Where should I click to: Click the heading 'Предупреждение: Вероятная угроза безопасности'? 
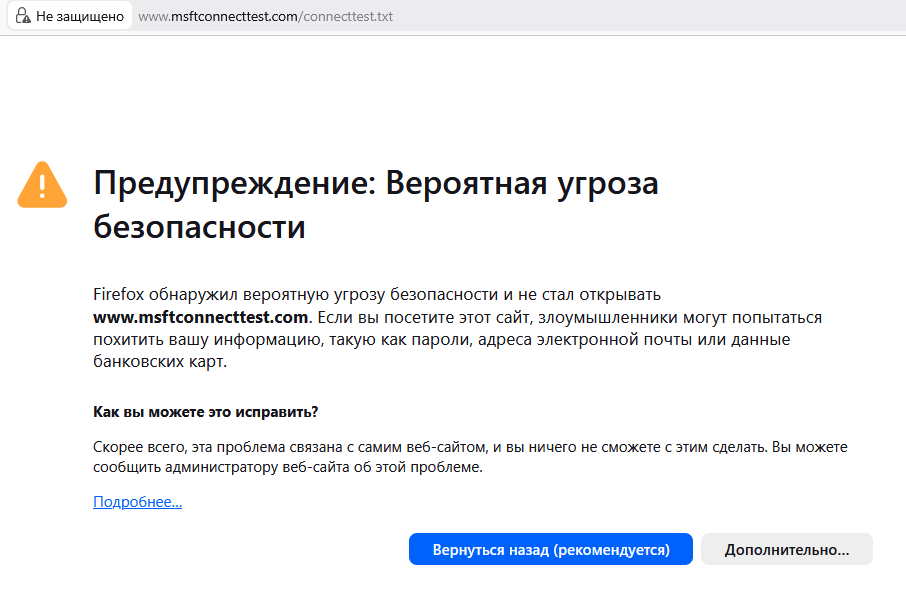[x=376, y=205]
